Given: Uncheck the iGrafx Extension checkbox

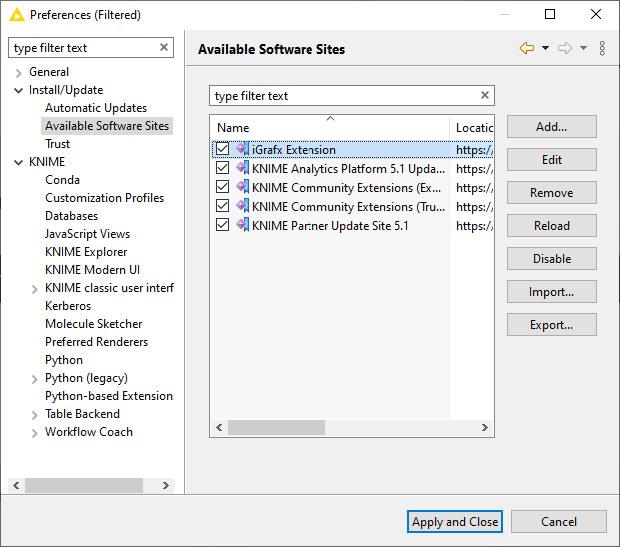Looking at the screenshot, I should pos(223,150).
